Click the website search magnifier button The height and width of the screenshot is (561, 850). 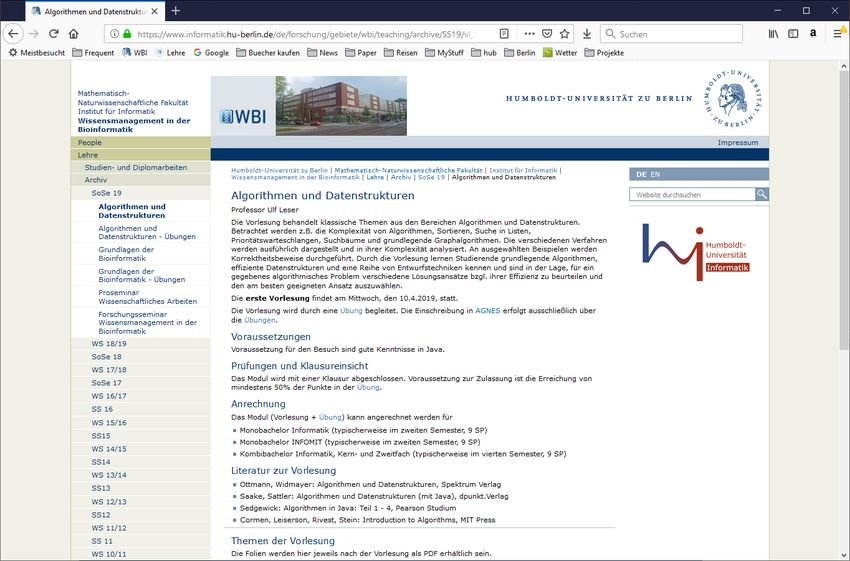tap(762, 194)
